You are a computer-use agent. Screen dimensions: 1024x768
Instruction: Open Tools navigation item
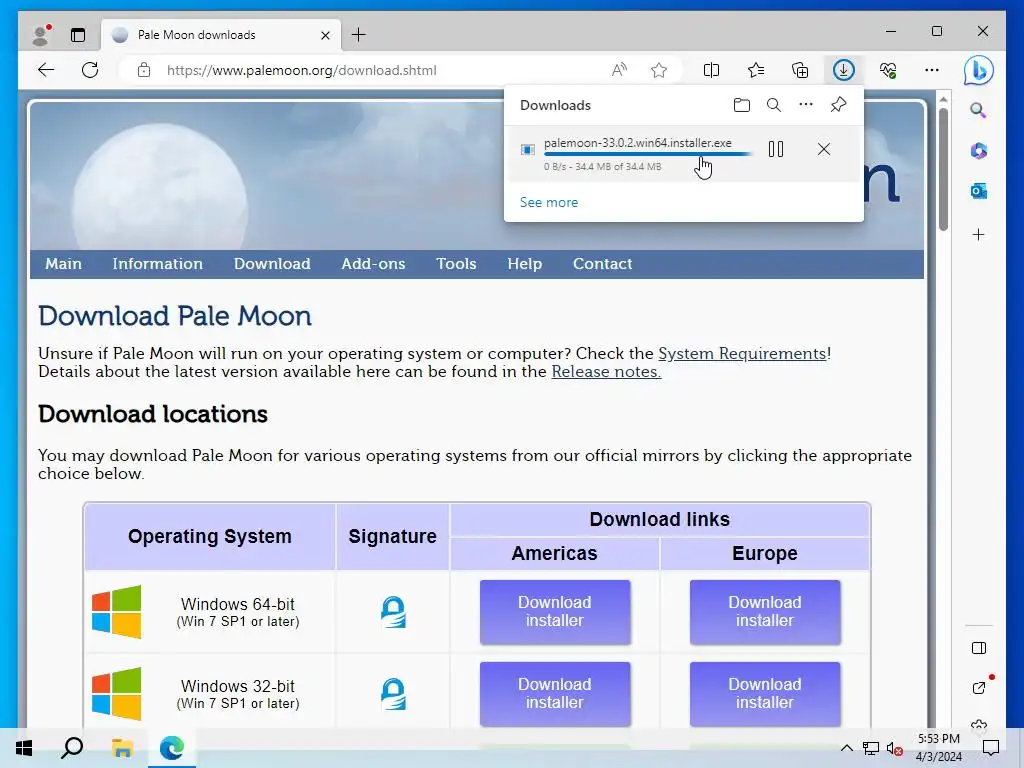[456, 264]
